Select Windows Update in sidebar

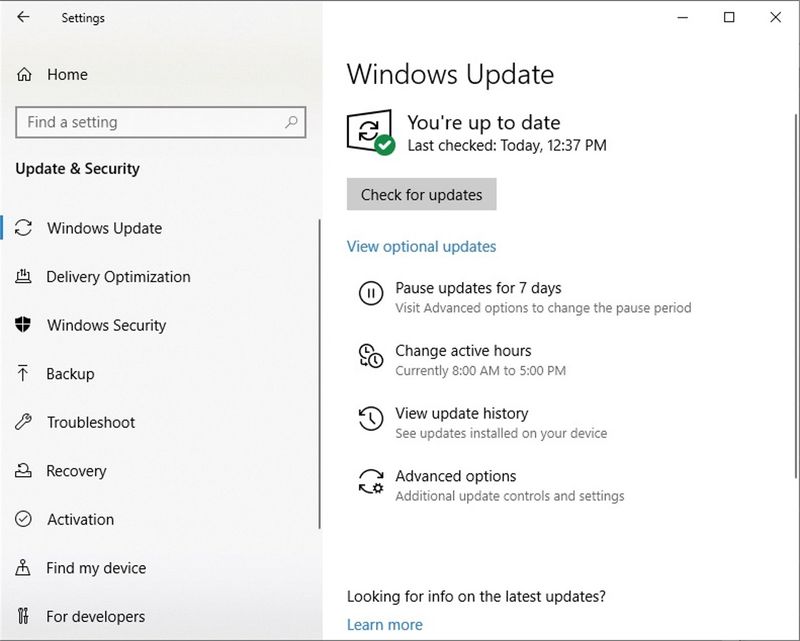[105, 228]
